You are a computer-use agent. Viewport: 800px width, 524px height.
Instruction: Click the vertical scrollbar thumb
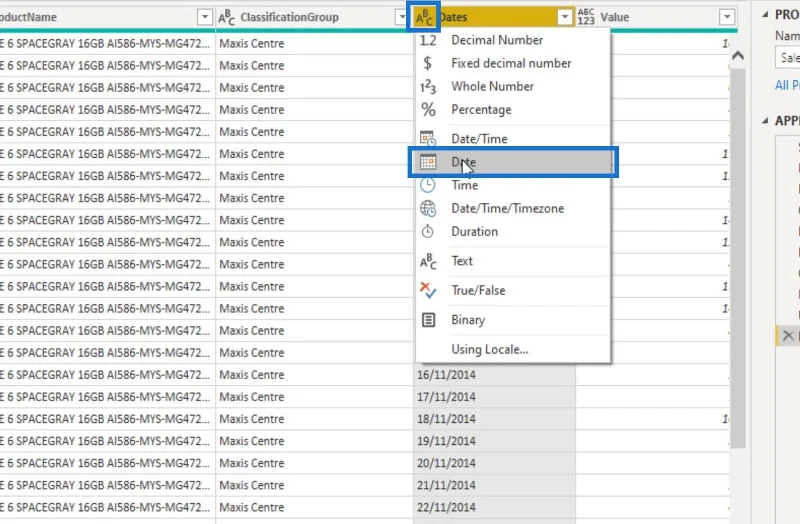click(738, 258)
